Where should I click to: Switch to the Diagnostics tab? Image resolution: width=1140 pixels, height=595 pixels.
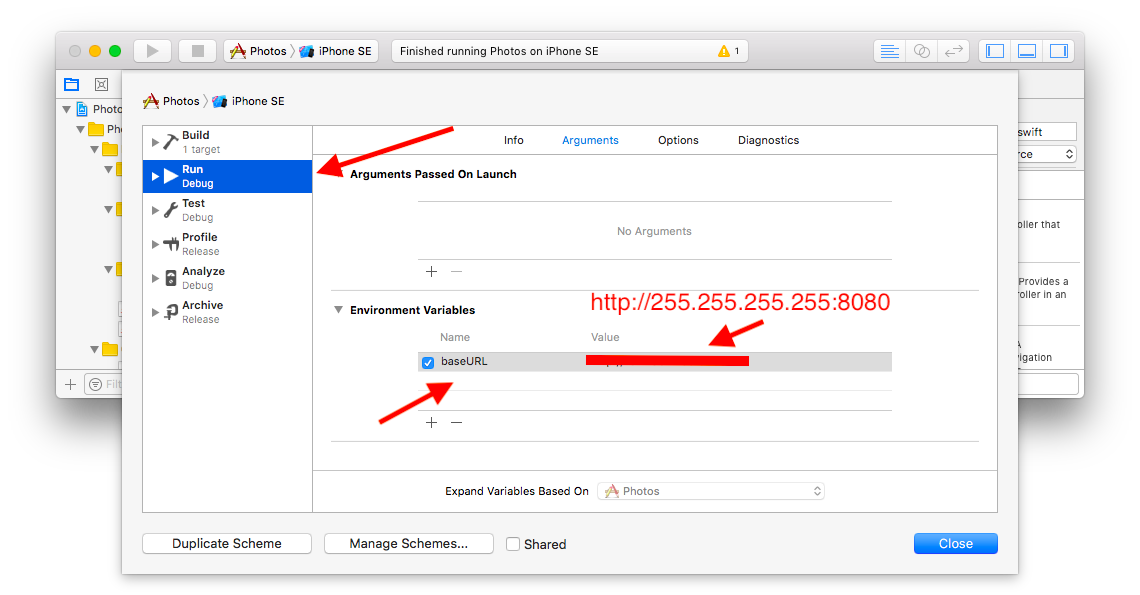click(x=768, y=140)
